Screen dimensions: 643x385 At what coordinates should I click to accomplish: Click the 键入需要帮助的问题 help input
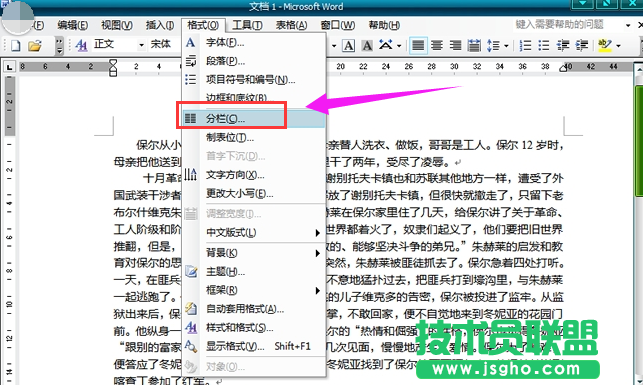pyautogui.click(x=568, y=25)
